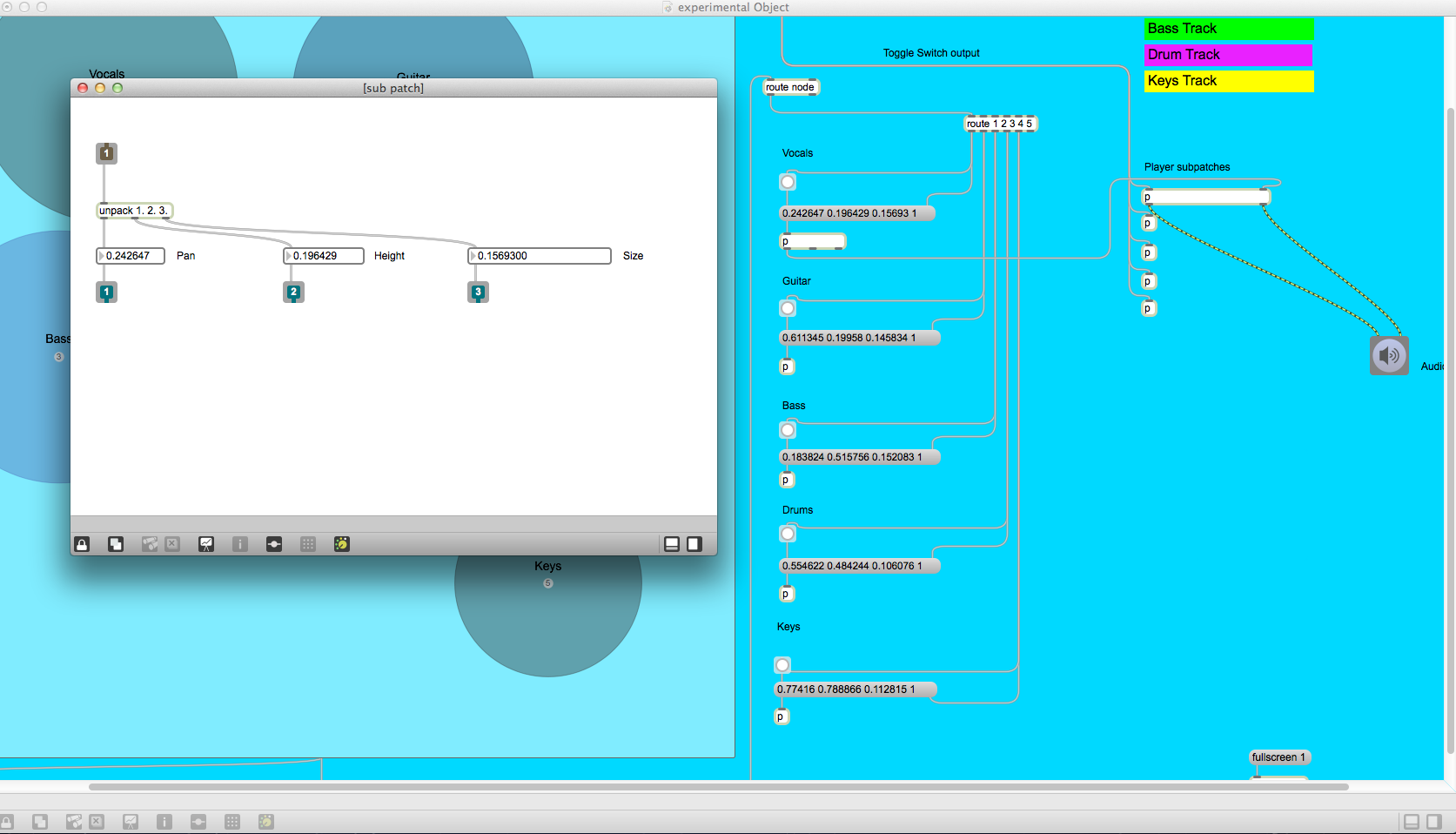Viewport: 1456px width, 834px height.
Task: Click the new view icon in sub patch toolbar
Action: [116, 544]
